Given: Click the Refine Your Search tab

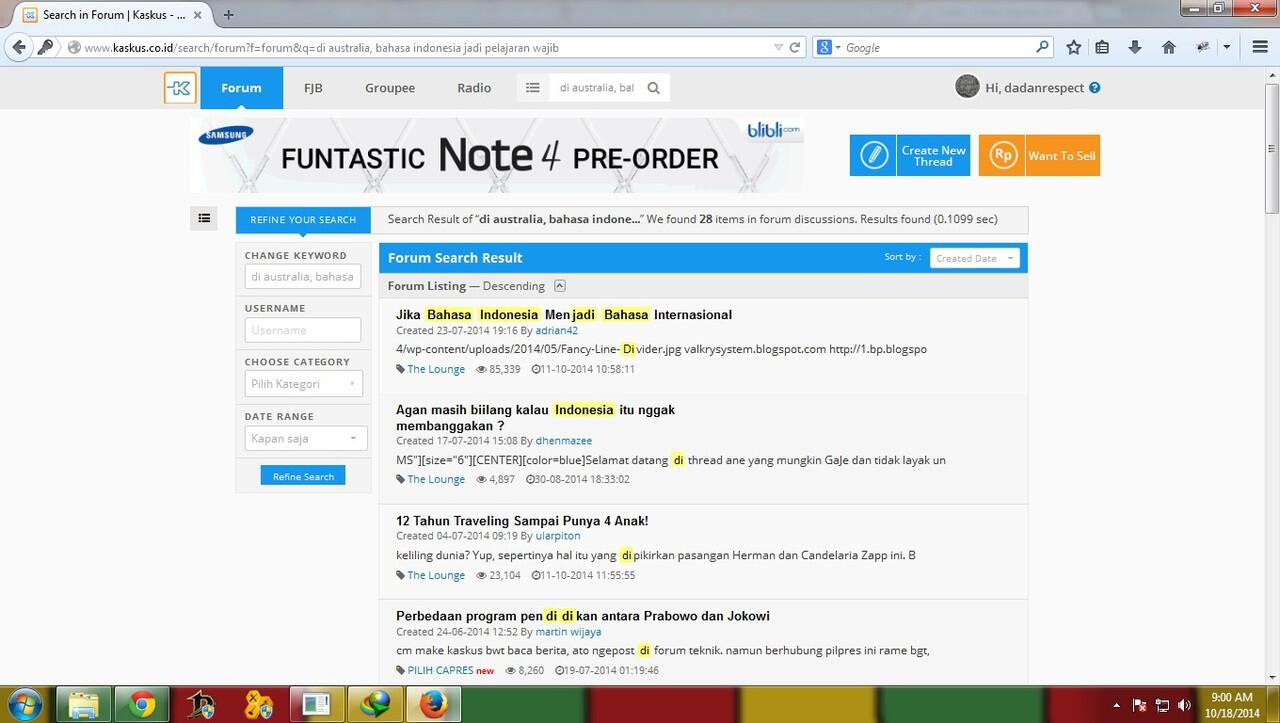Looking at the screenshot, I should click(x=303, y=220).
